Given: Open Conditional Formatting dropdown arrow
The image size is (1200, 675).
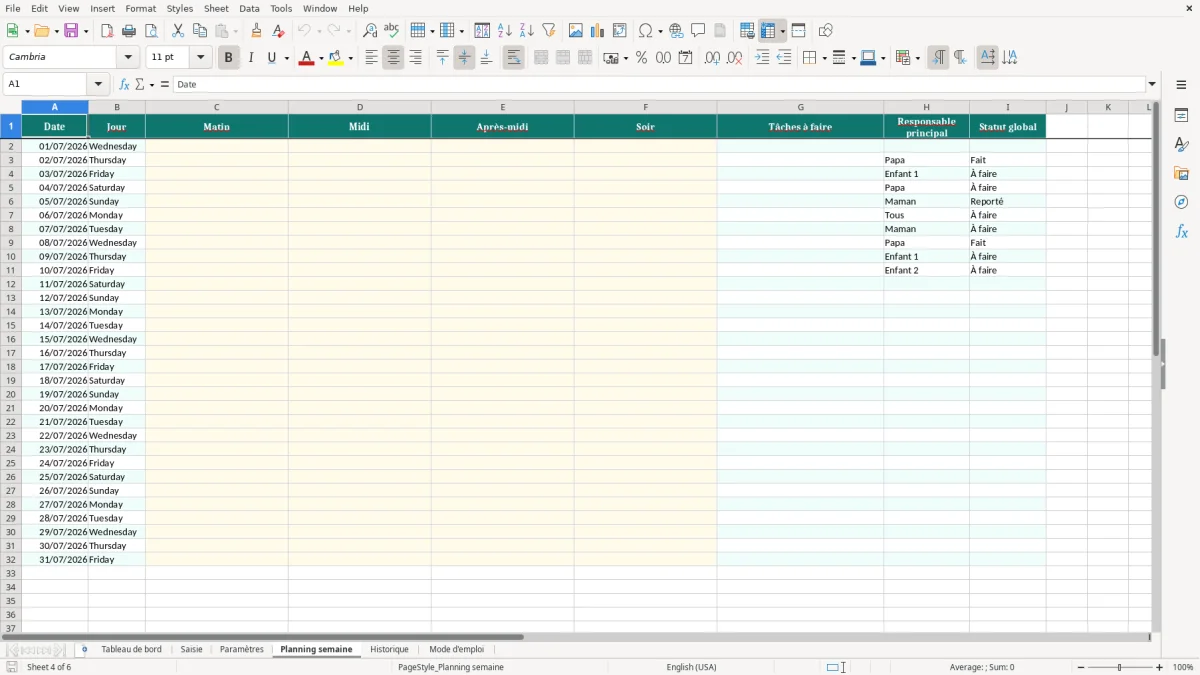Looking at the screenshot, I should [x=918, y=58].
